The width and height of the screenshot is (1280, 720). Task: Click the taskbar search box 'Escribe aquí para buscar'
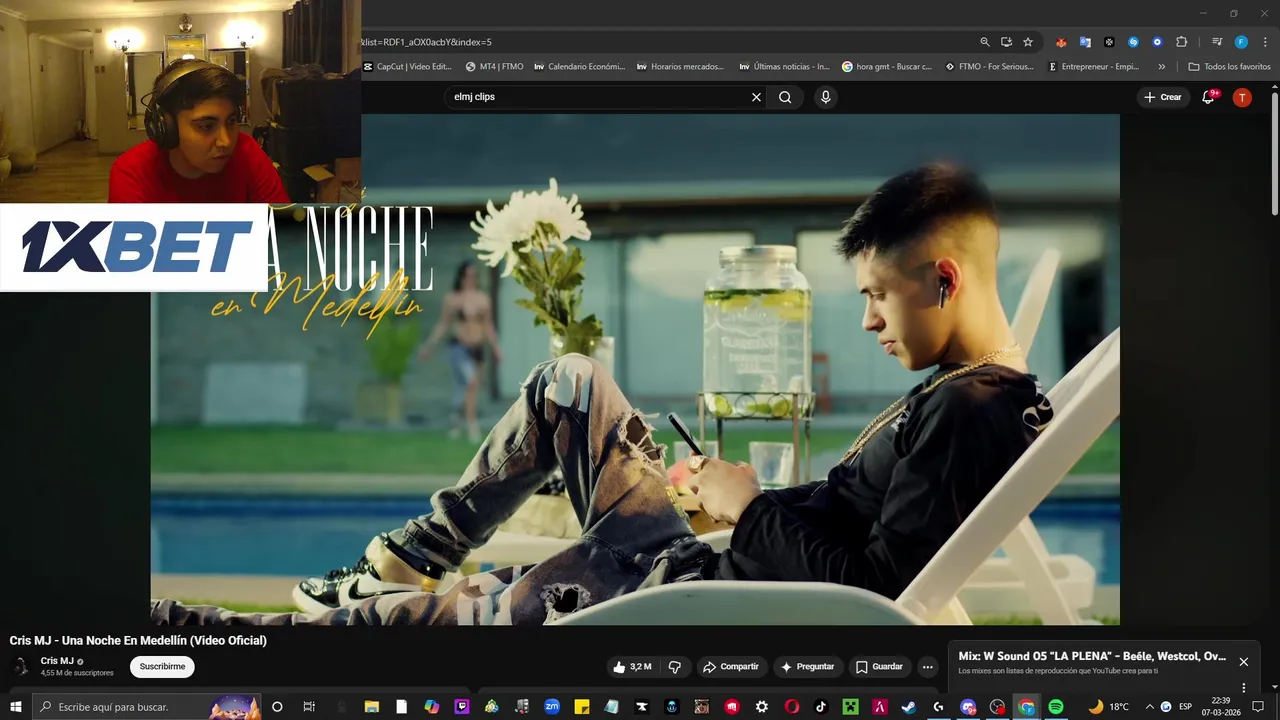coord(148,707)
